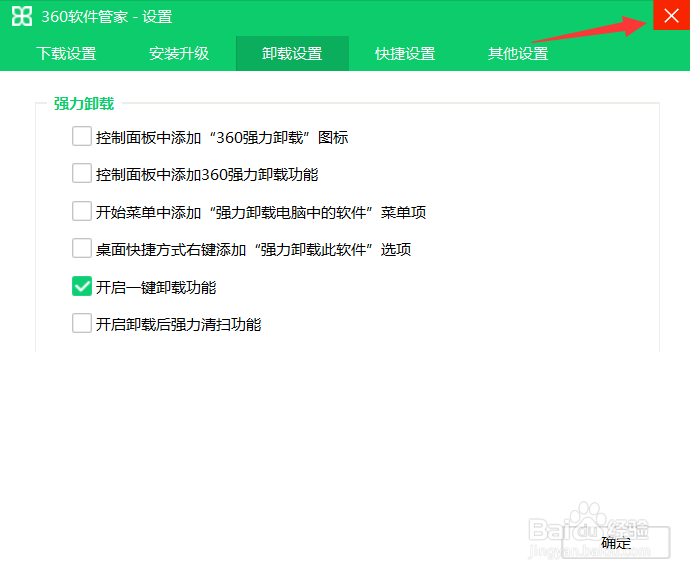The image size is (690, 575).
Task: Enable adding the “360强力卸载” icon to control panel
Action: tap(82, 136)
